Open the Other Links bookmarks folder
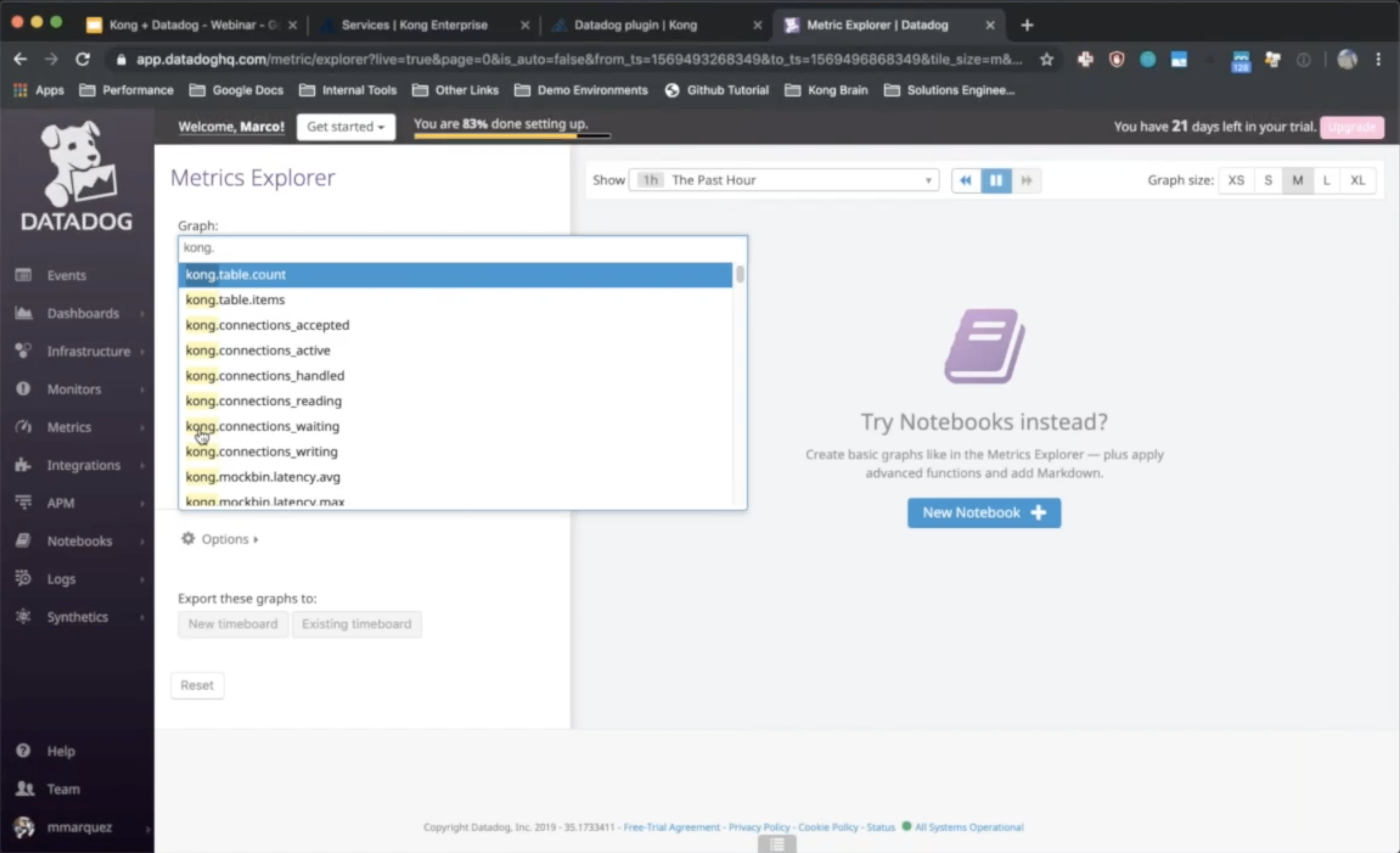Screen dimensions: 1400x853 (455, 90)
